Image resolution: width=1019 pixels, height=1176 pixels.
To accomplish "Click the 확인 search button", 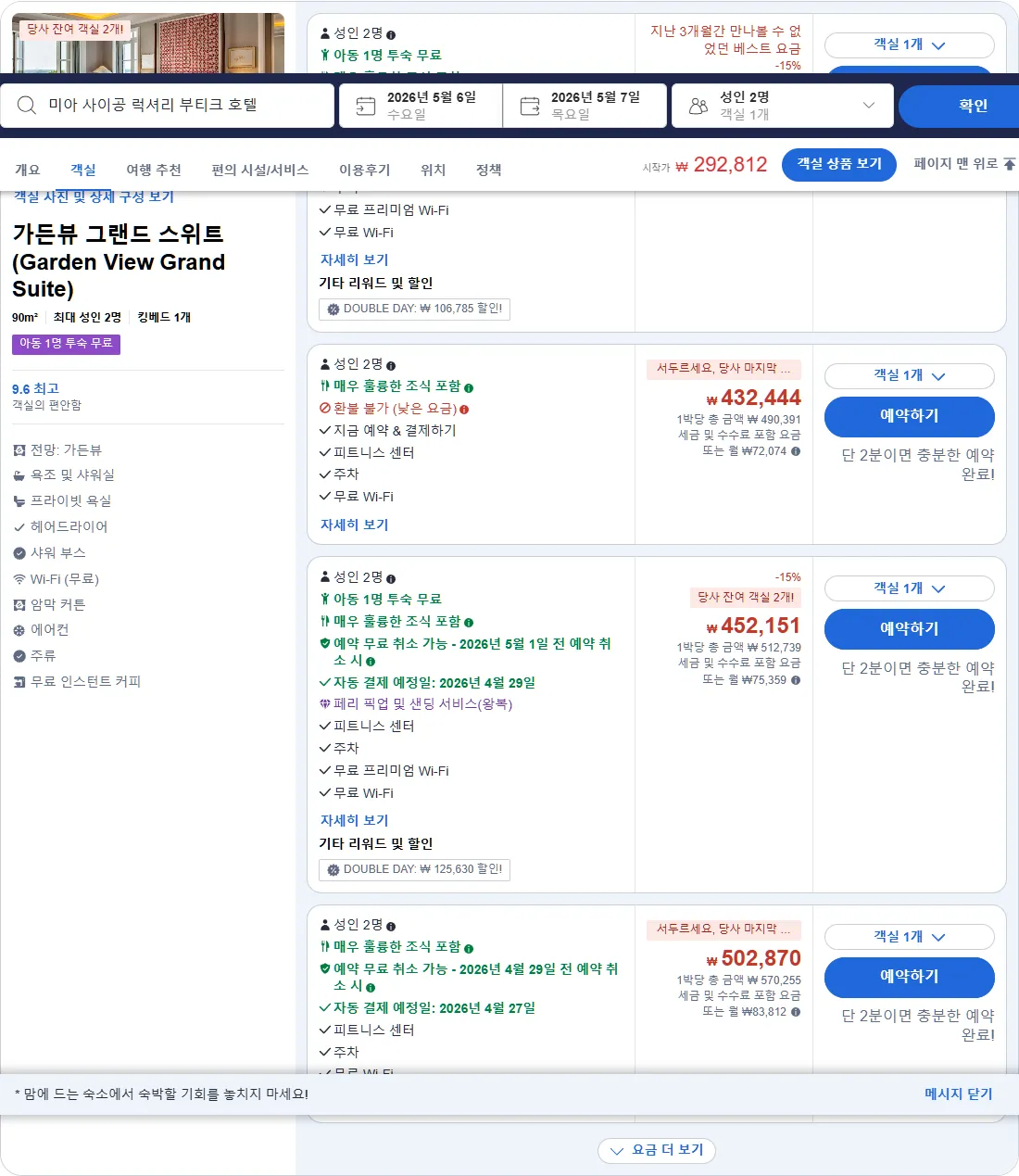I will tap(959, 106).
